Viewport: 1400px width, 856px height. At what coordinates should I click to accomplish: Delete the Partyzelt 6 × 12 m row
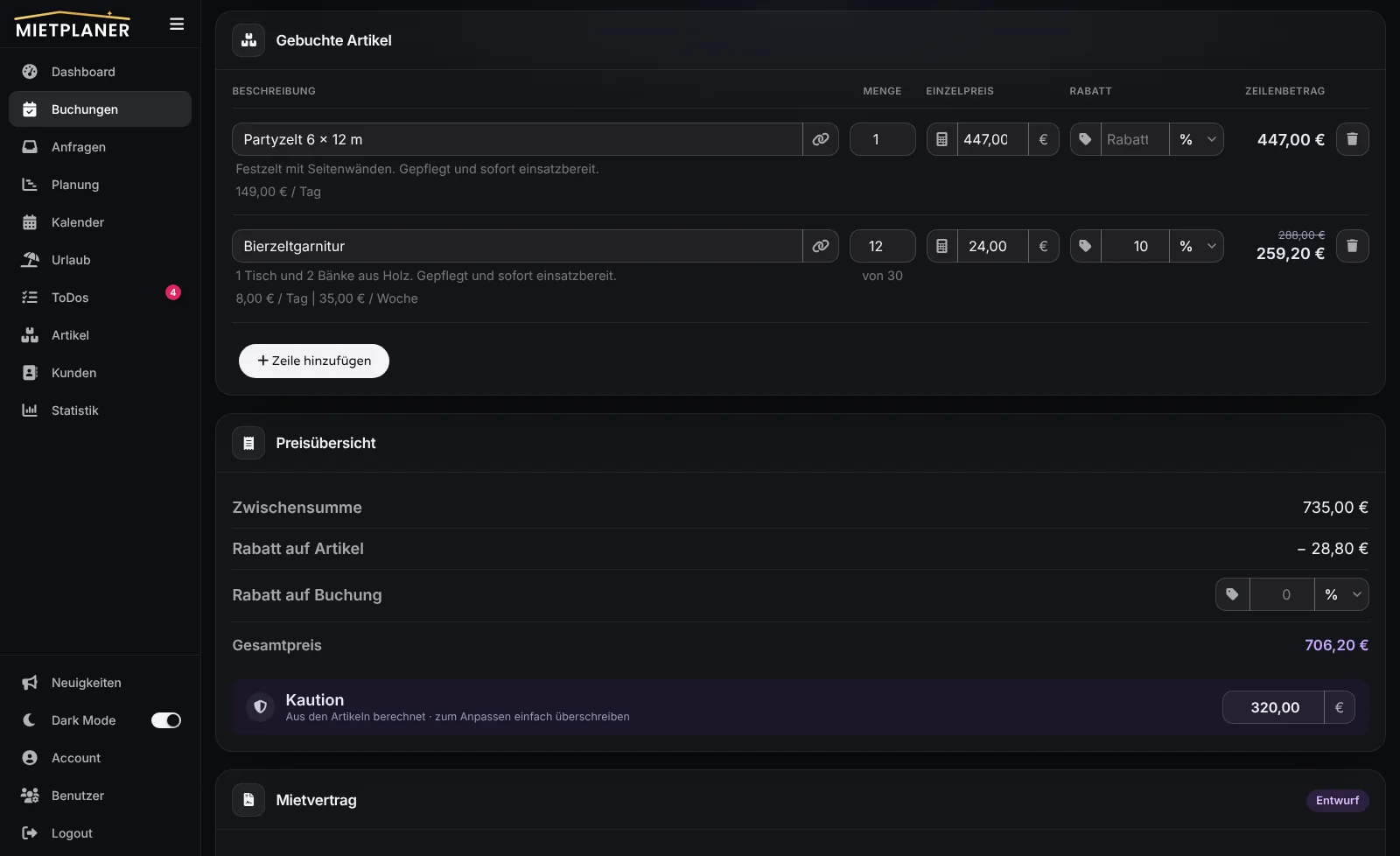1352,139
